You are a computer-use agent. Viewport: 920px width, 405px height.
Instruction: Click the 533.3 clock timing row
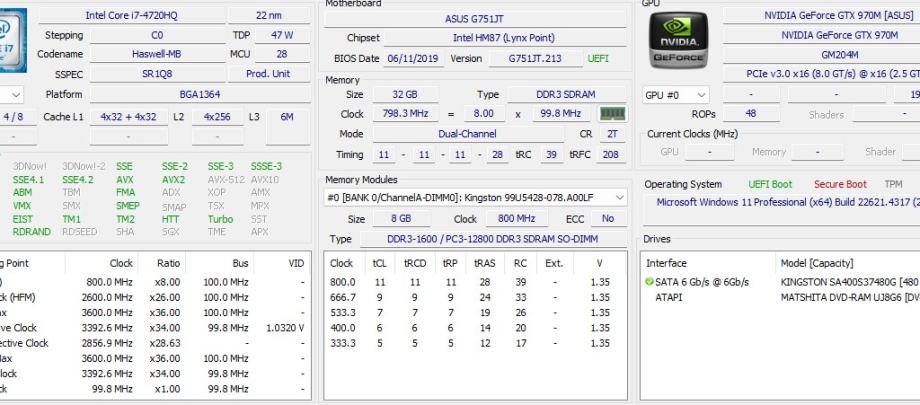tap(475, 312)
